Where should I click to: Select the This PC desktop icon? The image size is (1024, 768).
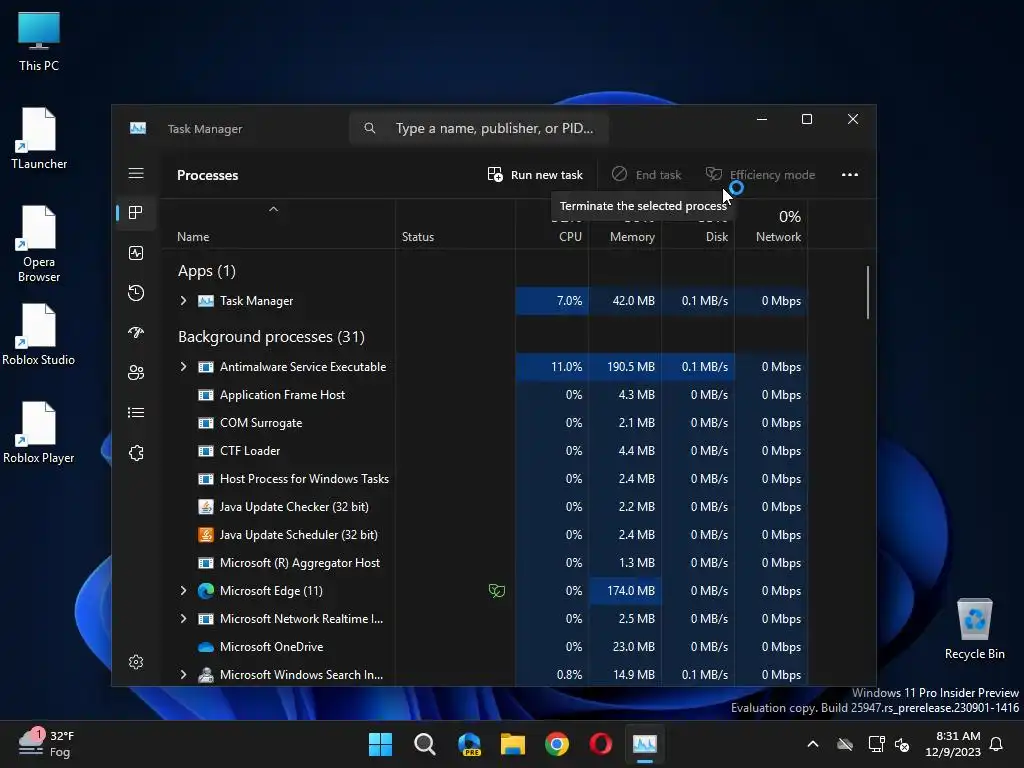39,41
